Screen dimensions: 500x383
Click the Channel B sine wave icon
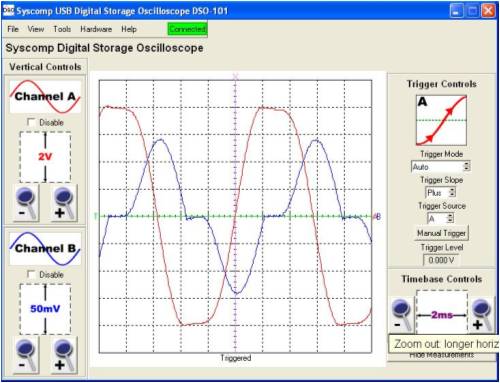[45, 249]
